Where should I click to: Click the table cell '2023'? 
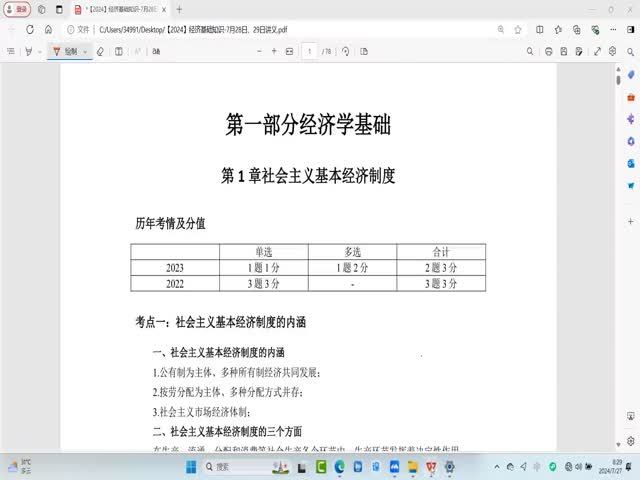[x=175, y=268]
